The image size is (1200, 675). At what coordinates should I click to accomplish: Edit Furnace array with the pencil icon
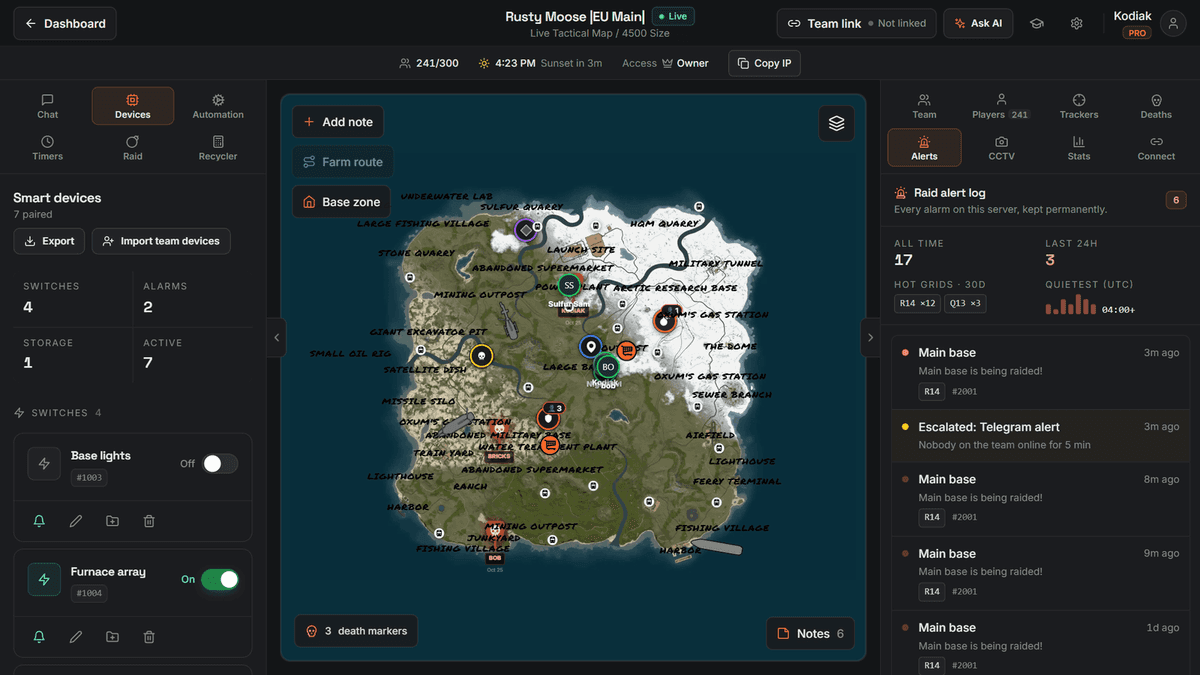click(76, 637)
